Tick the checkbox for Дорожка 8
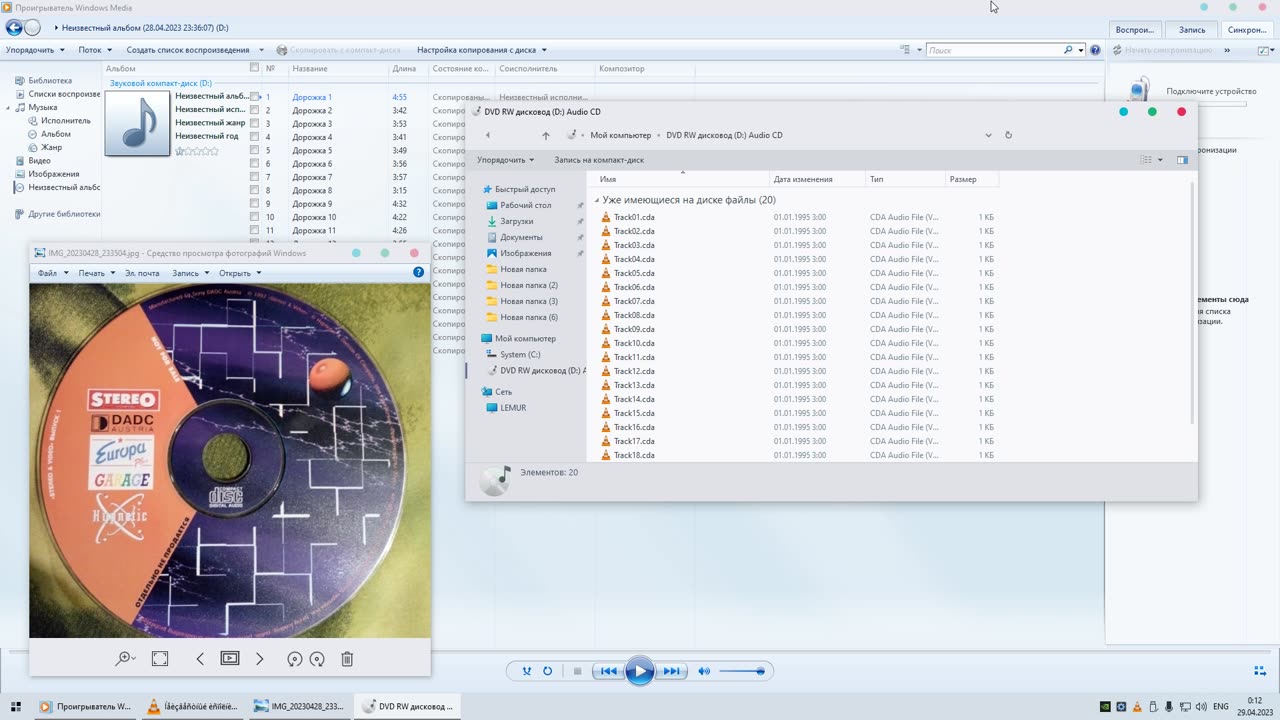Screen dimensions: 1280x720 pos(255,190)
